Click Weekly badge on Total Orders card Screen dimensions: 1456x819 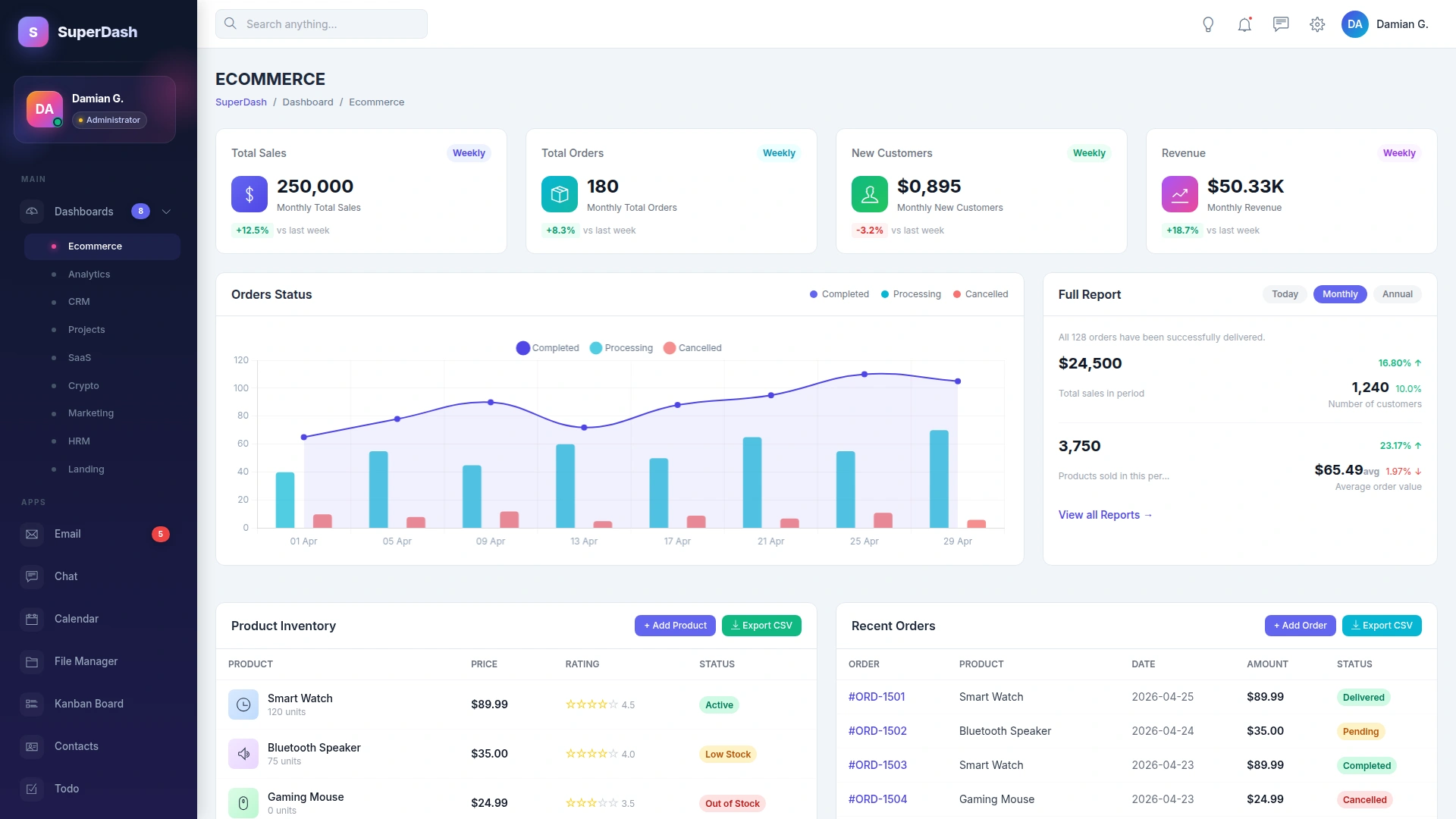pyautogui.click(x=779, y=153)
